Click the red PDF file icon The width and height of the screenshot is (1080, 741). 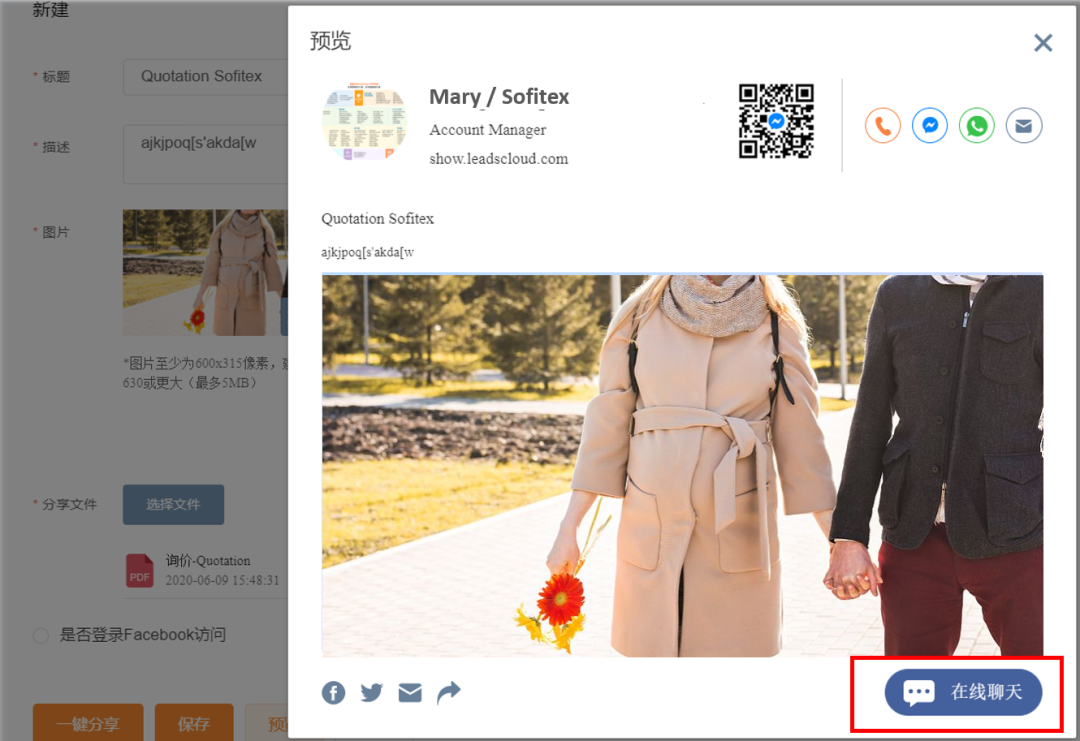(140, 571)
